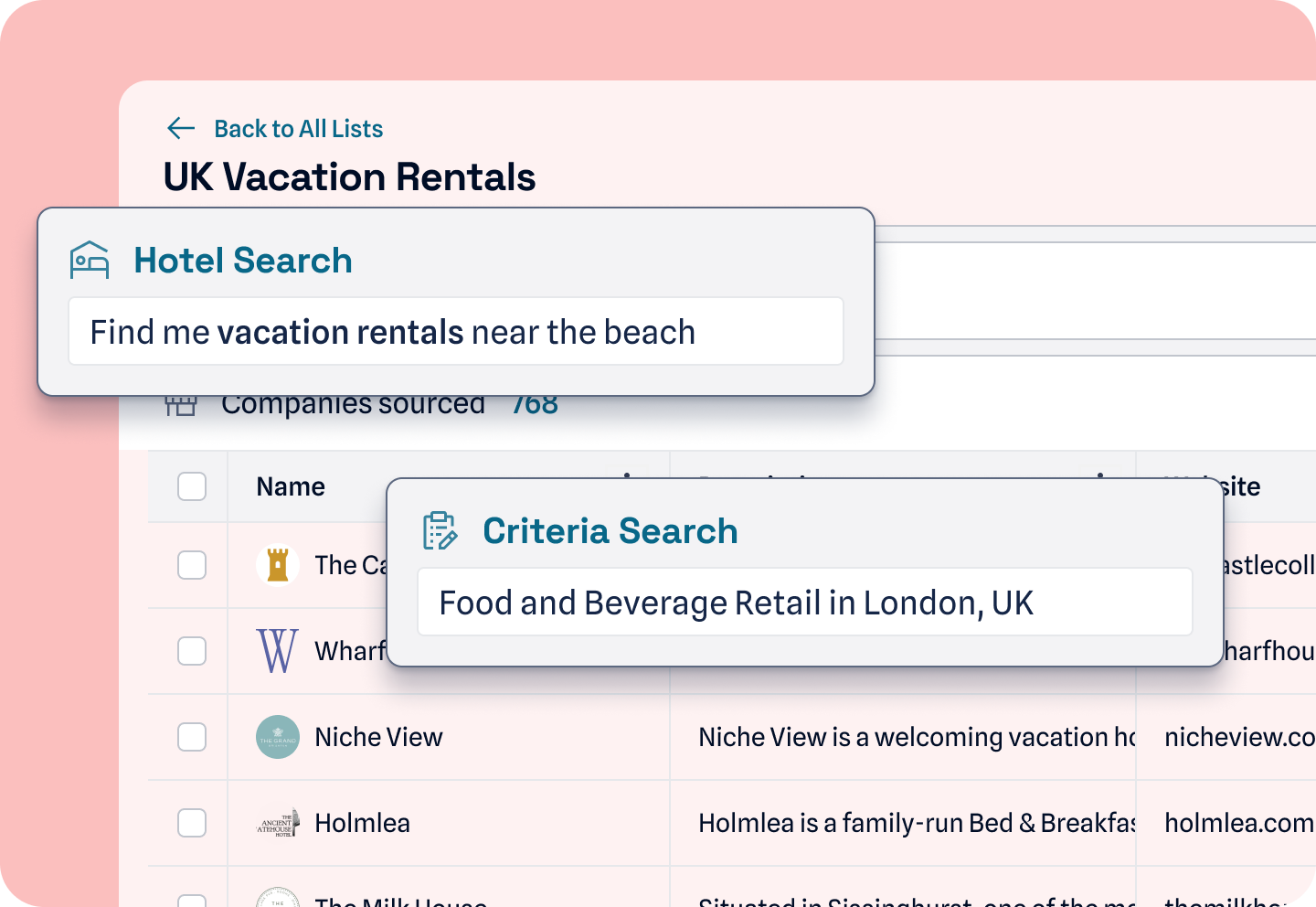
Task: Focus the Hotel Search query input field
Action: pyautogui.click(x=456, y=331)
